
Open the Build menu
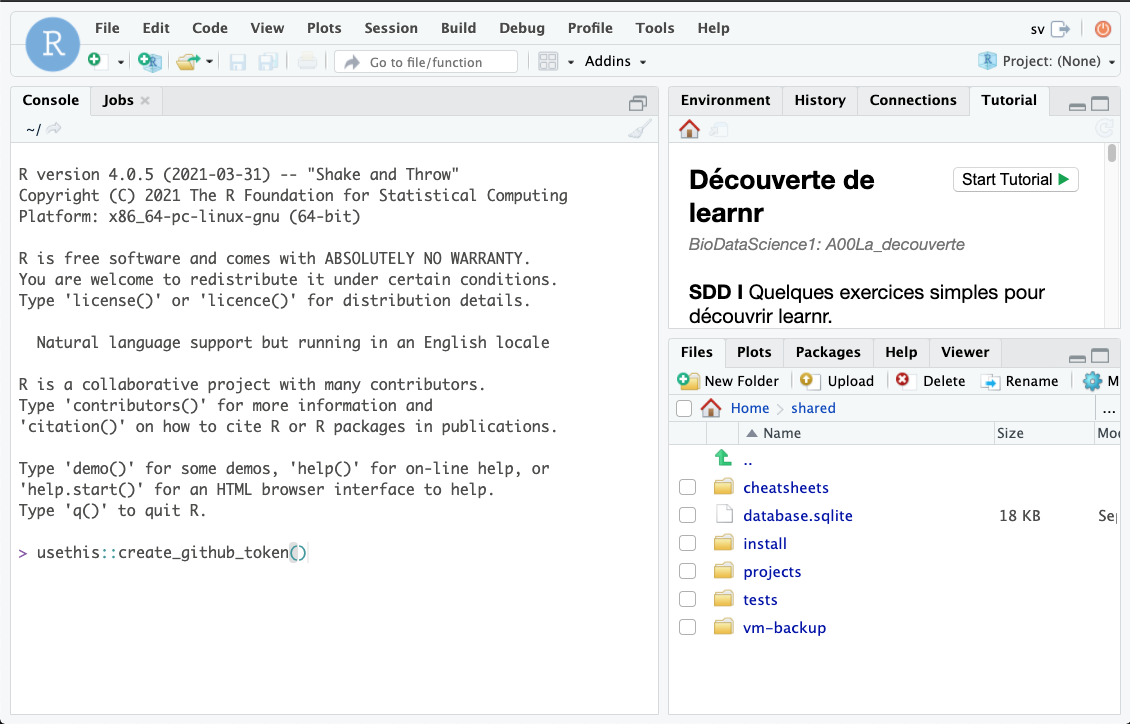(x=458, y=28)
